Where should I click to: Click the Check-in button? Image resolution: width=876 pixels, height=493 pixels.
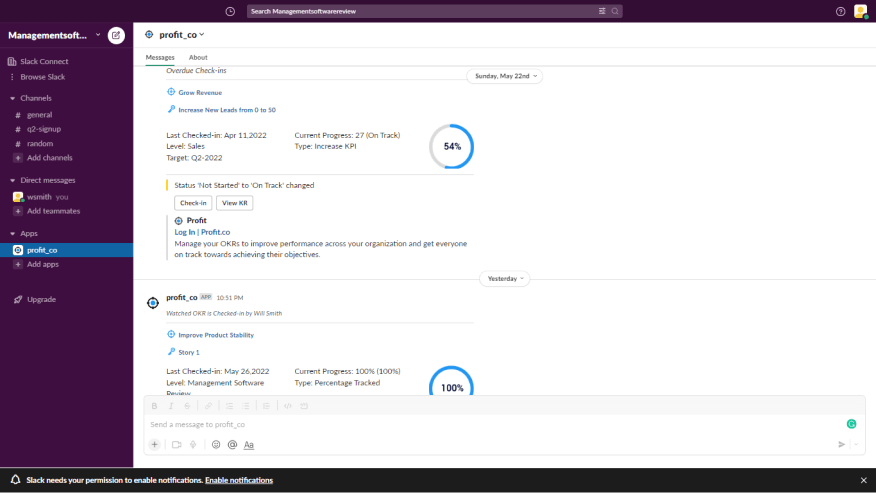pyautogui.click(x=193, y=203)
